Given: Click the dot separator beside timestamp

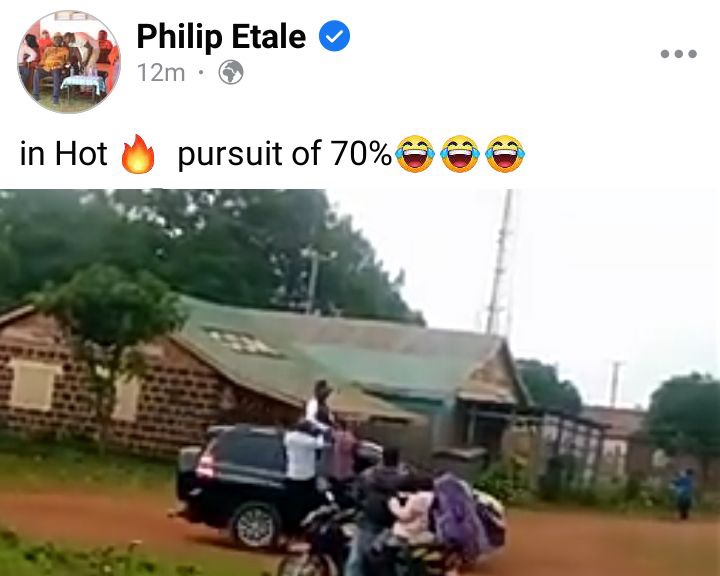Looking at the screenshot, I should tap(201, 72).
